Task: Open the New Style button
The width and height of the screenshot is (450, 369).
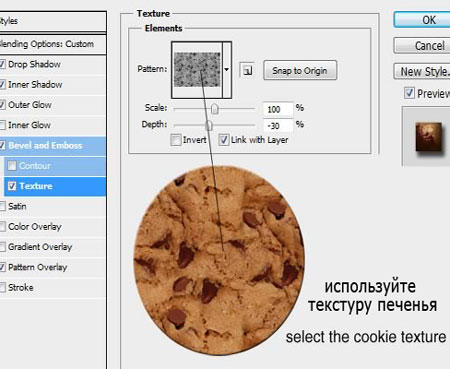Action: click(x=423, y=71)
